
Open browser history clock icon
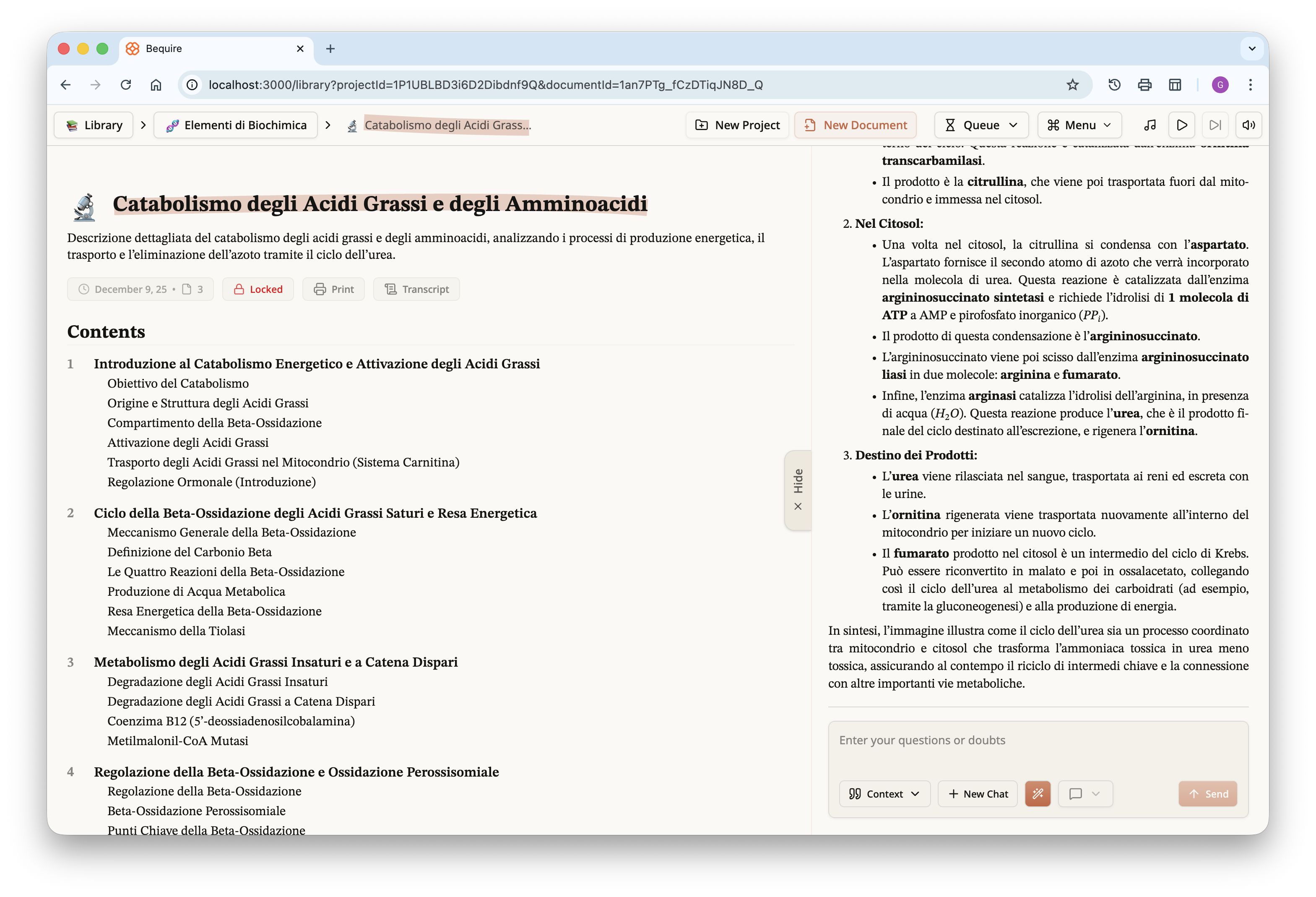point(1114,85)
